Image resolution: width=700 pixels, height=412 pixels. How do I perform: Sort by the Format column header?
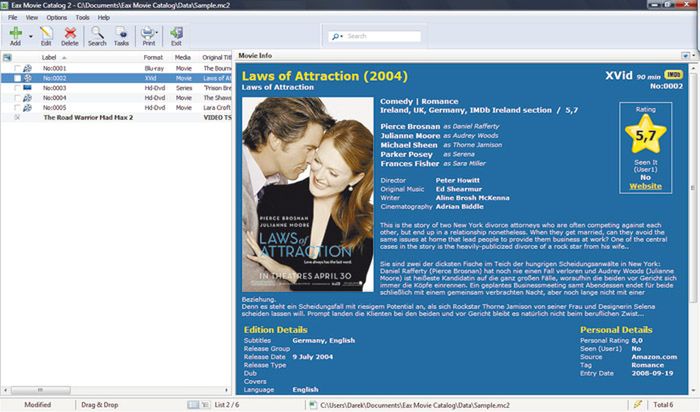tap(153, 57)
